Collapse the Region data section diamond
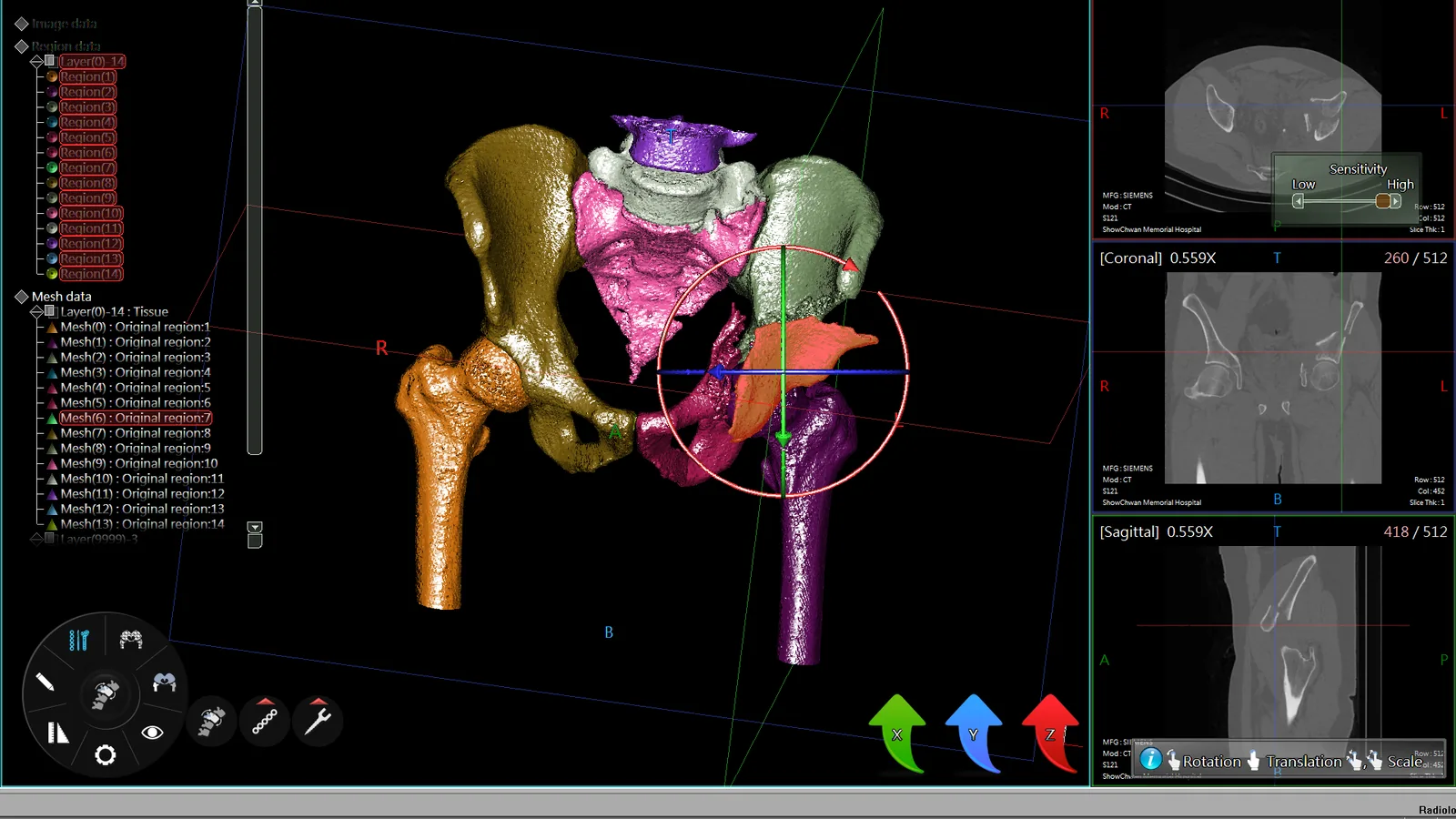1456x819 pixels. [x=21, y=45]
